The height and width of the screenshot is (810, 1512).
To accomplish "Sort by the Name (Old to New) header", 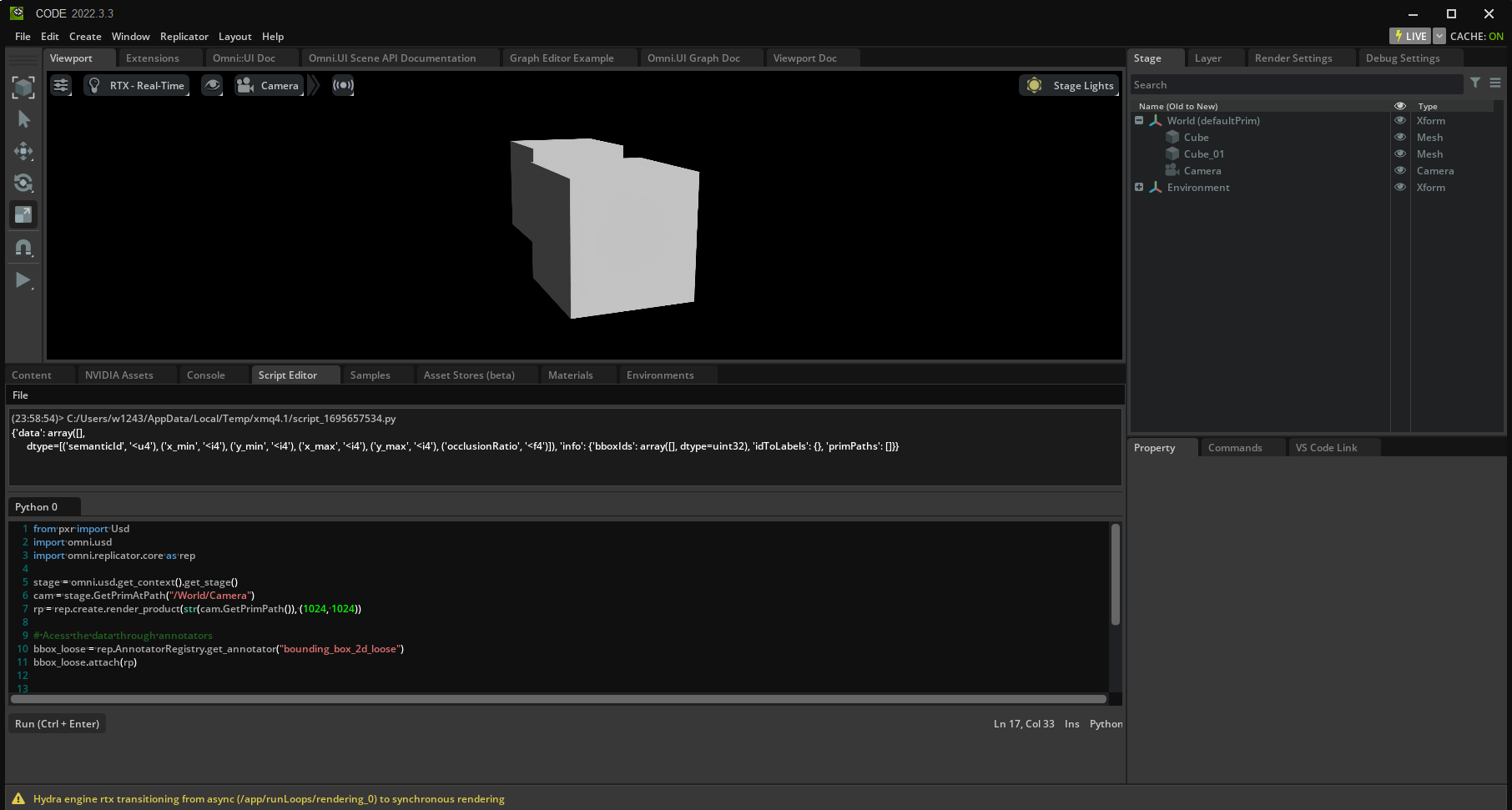I will (1178, 106).
